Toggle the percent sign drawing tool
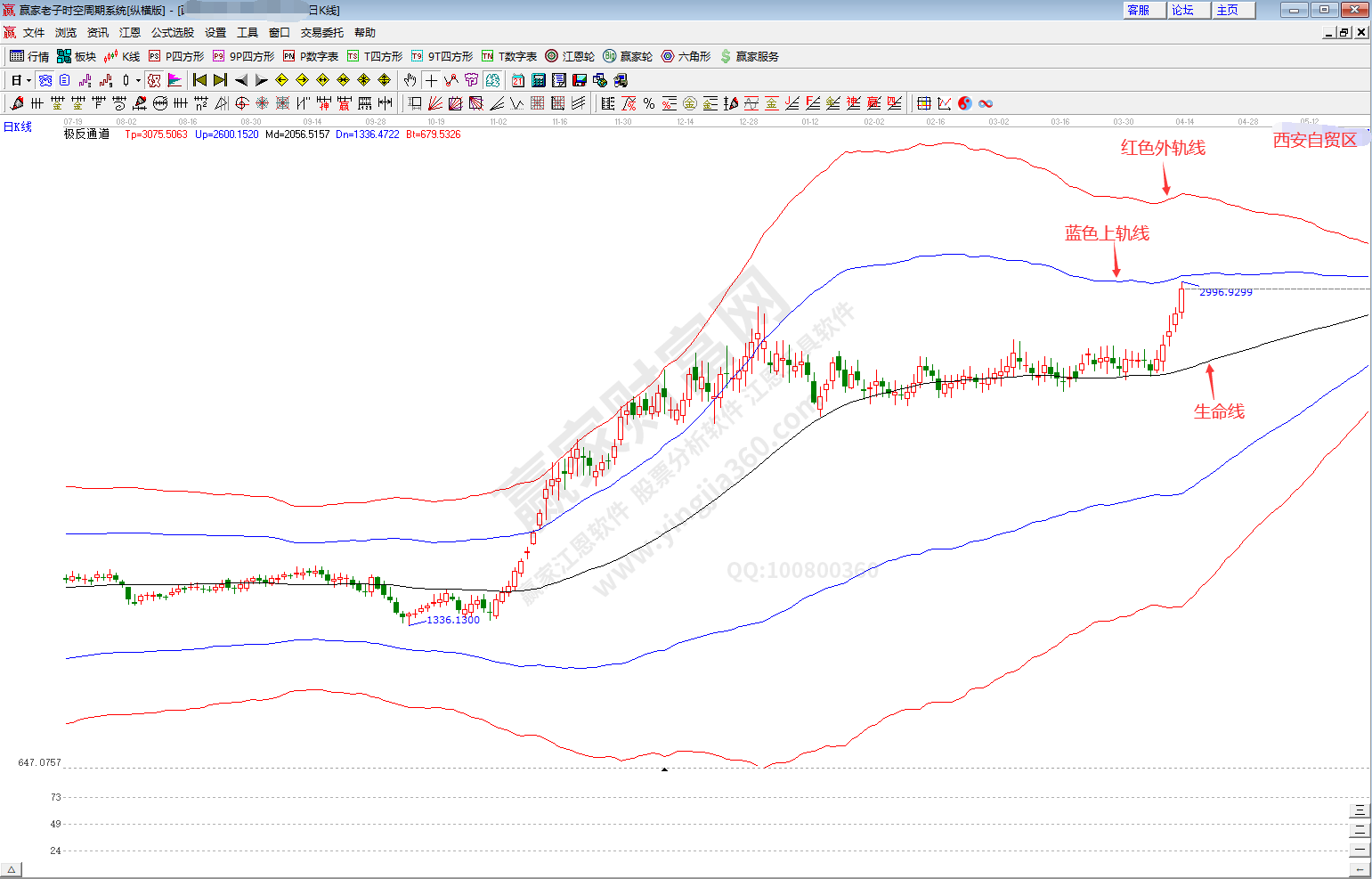The height and width of the screenshot is (879, 1372). [649, 103]
